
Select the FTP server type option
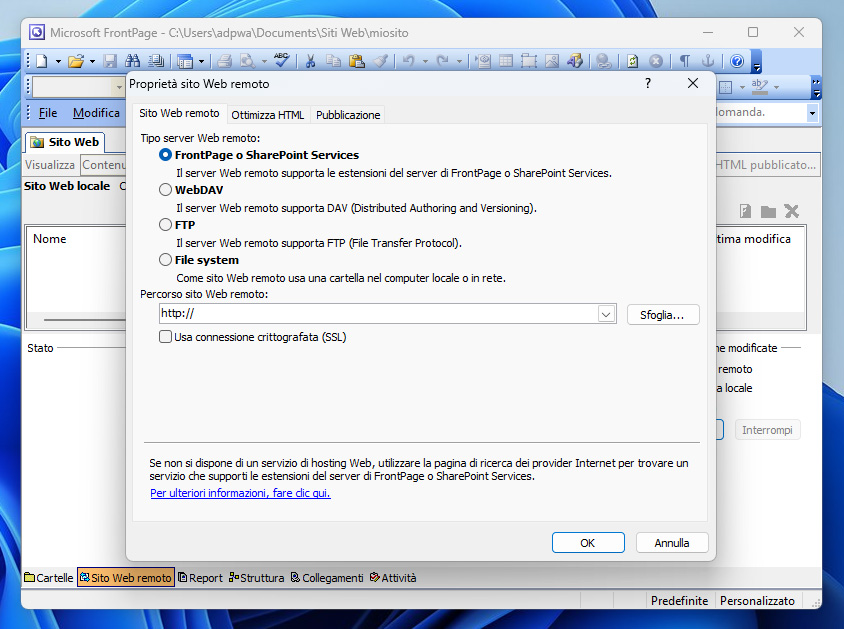tap(166, 225)
